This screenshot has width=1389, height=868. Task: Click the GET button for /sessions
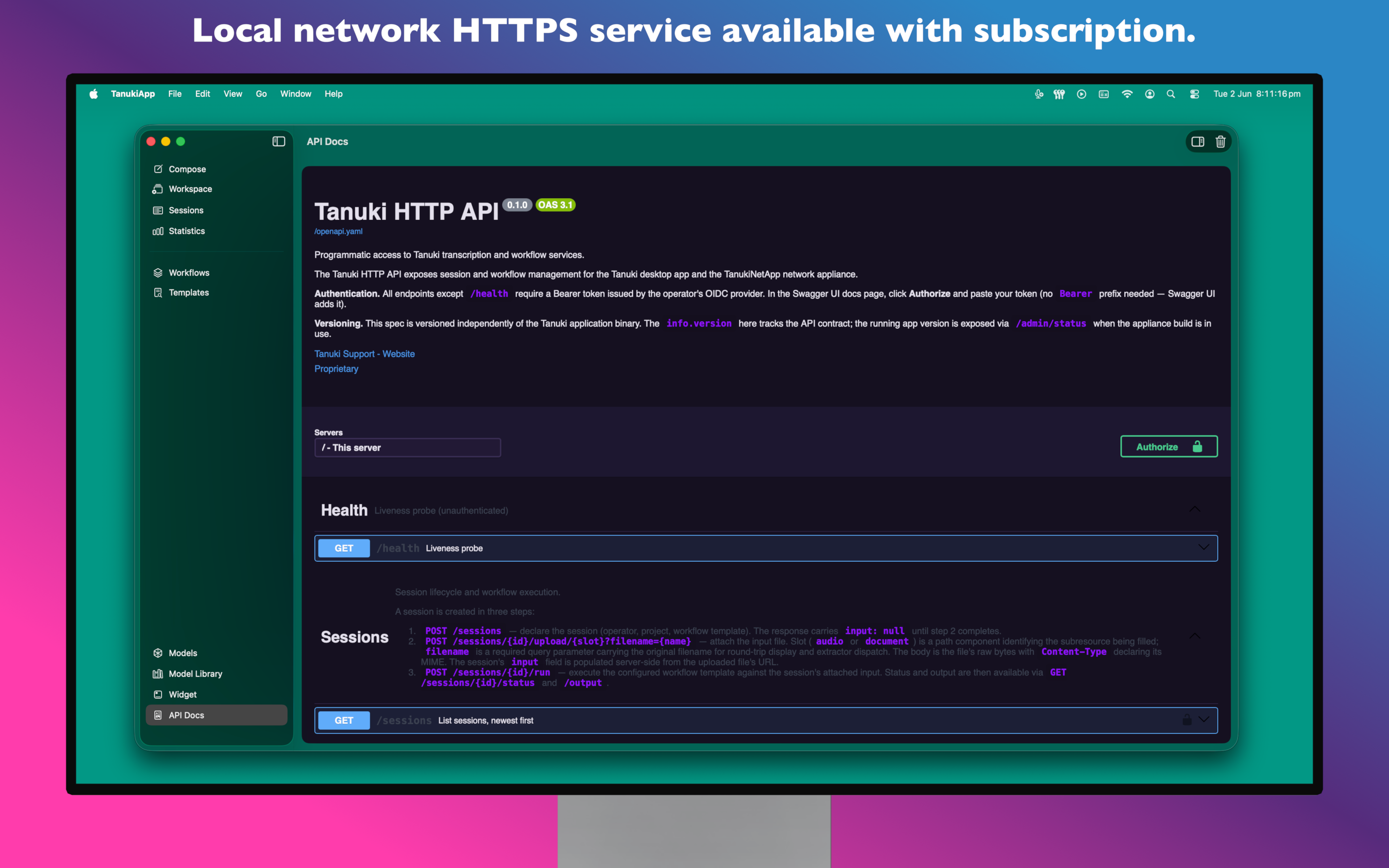coord(344,720)
